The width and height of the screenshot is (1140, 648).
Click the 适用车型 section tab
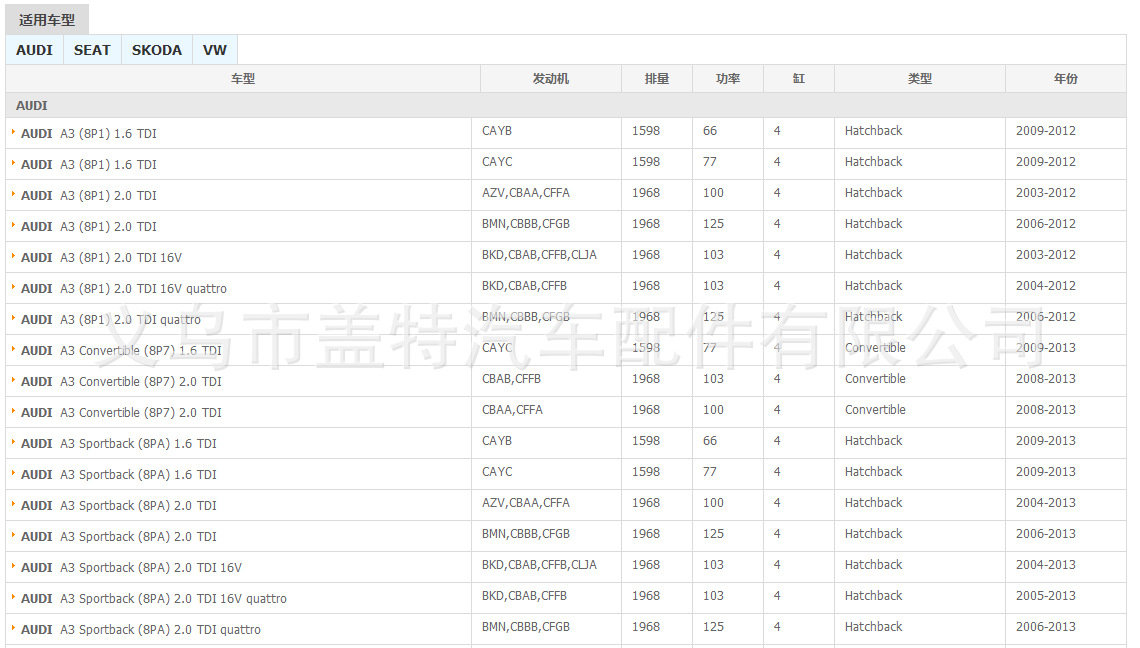pyautogui.click(x=47, y=20)
